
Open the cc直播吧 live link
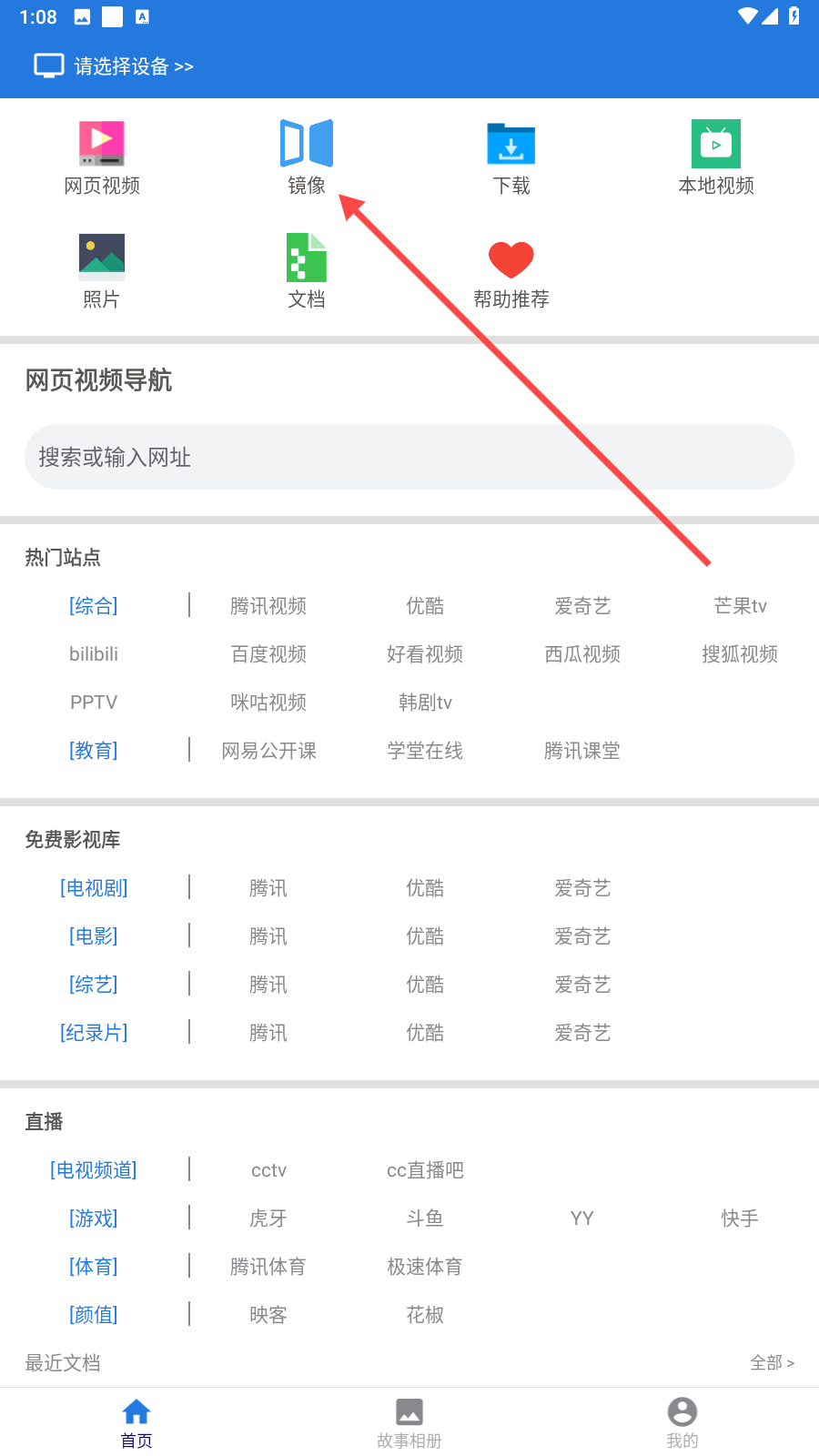tap(425, 1170)
